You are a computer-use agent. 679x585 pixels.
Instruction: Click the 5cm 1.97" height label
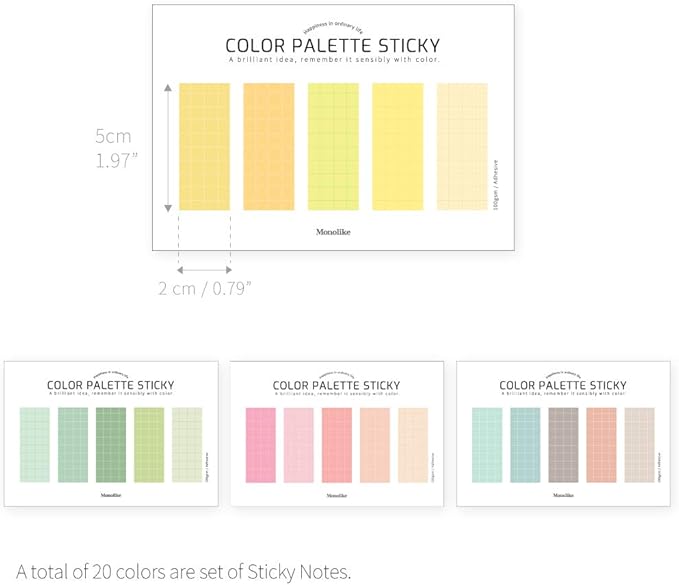(114, 148)
